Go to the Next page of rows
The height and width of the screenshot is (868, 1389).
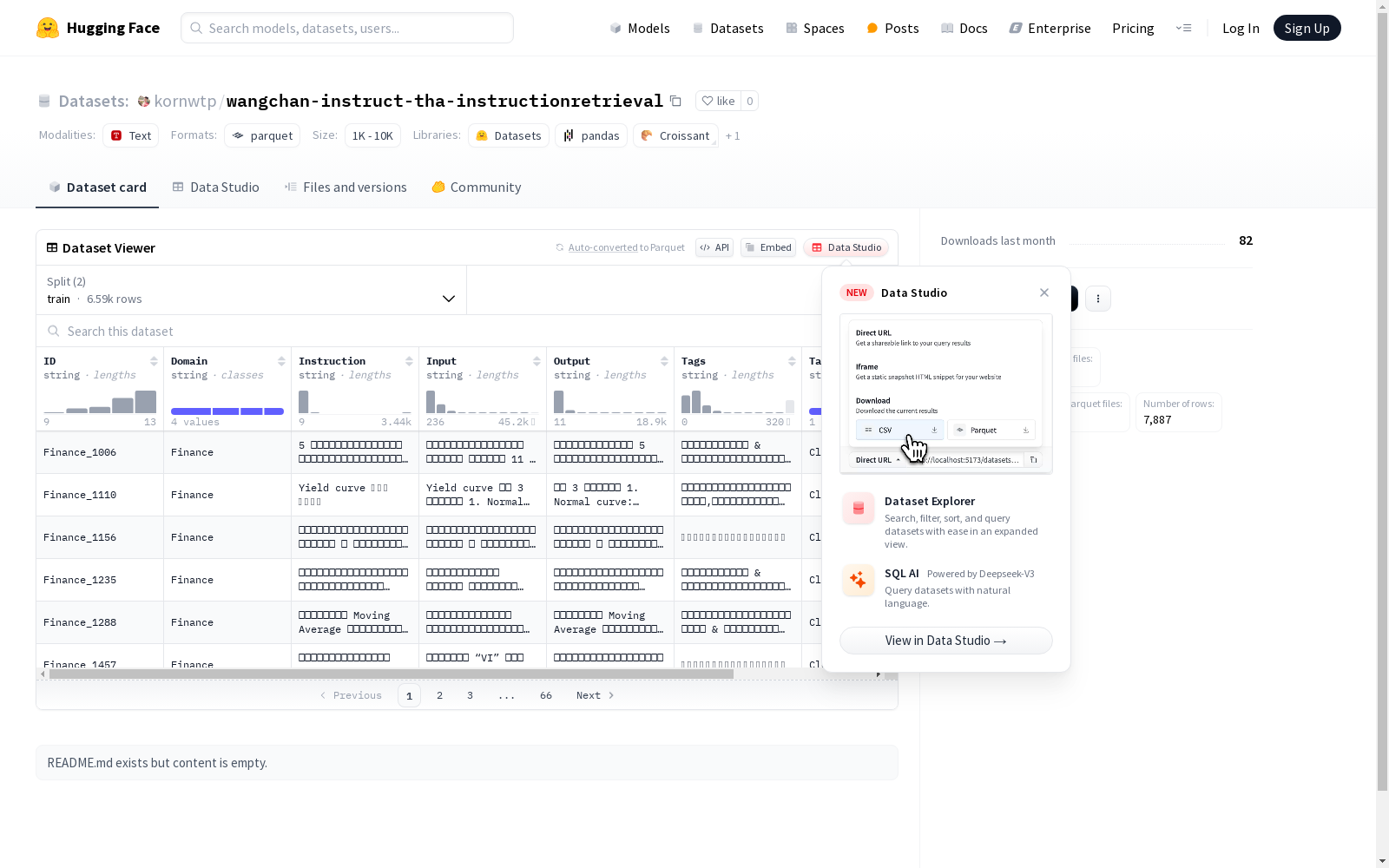click(596, 695)
